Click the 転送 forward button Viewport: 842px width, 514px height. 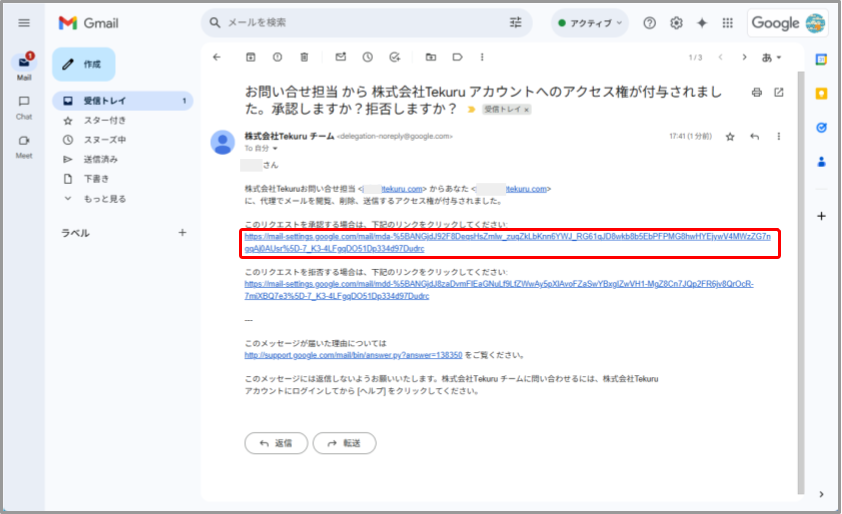pyautogui.click(x=344, y=443)
